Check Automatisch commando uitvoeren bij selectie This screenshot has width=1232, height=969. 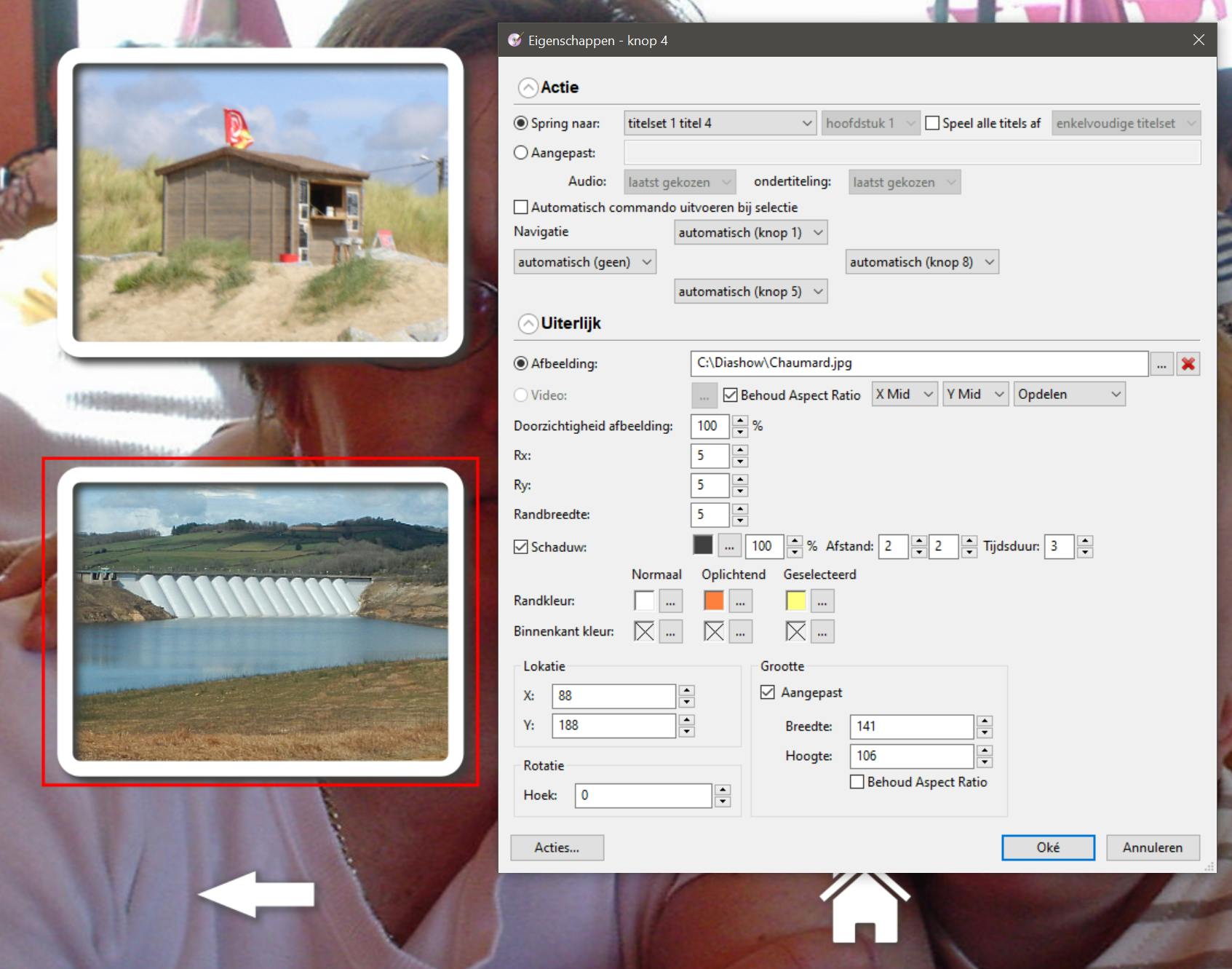(520, 207)
